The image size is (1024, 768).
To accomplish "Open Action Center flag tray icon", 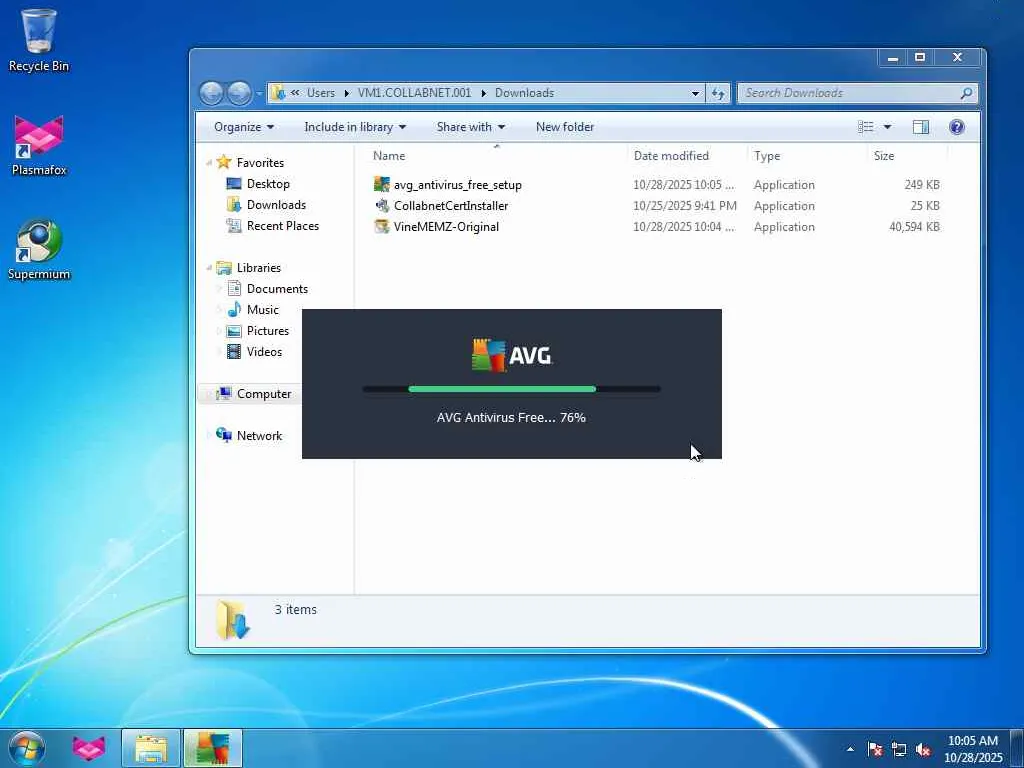I will (875, 749).
